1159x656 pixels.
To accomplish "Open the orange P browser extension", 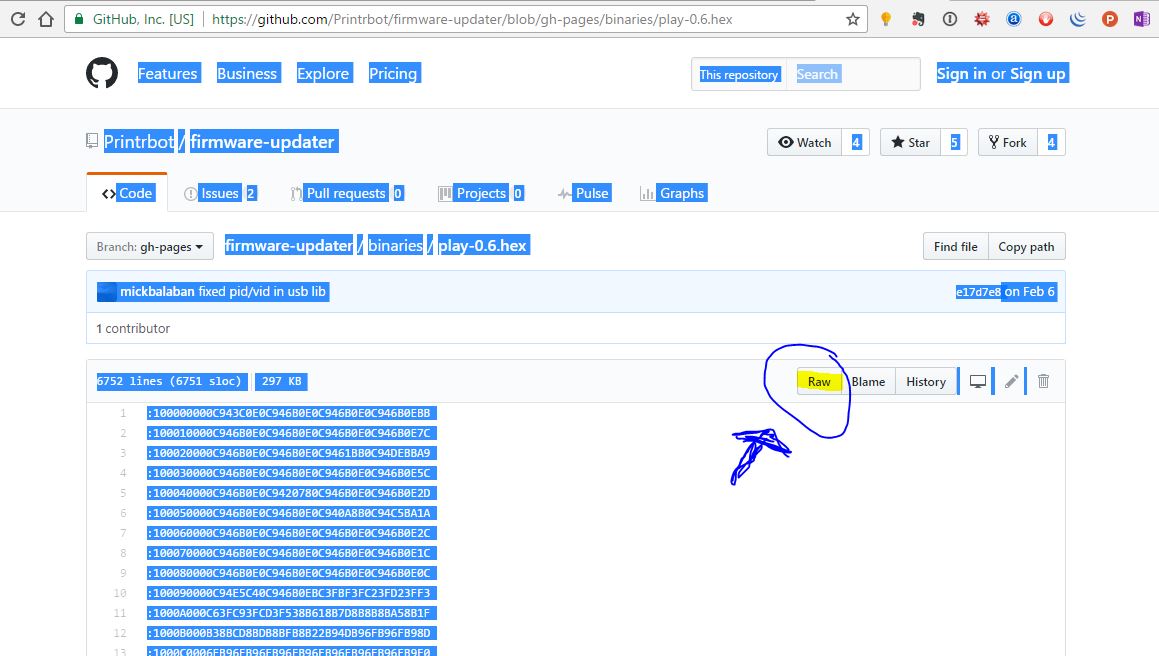I will click(1109, 19).
